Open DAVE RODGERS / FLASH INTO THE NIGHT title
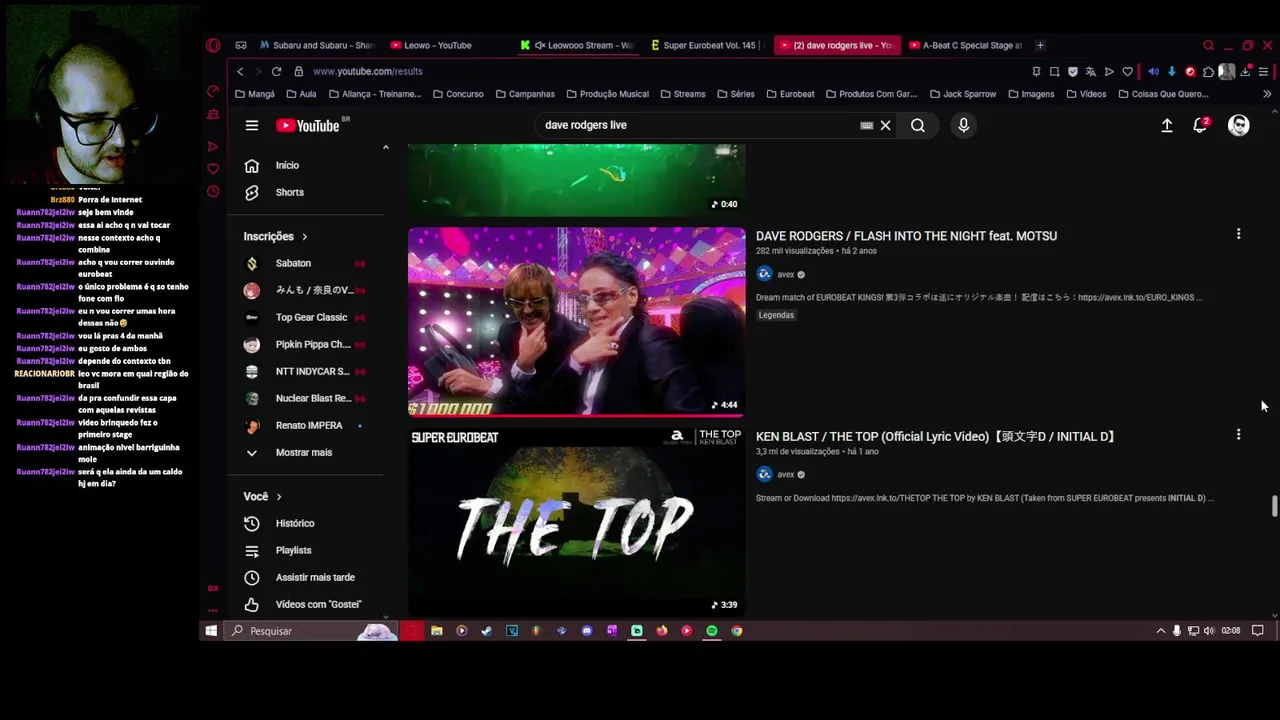The height and width of the screenshot is (720, 1280). coord(906,236)
